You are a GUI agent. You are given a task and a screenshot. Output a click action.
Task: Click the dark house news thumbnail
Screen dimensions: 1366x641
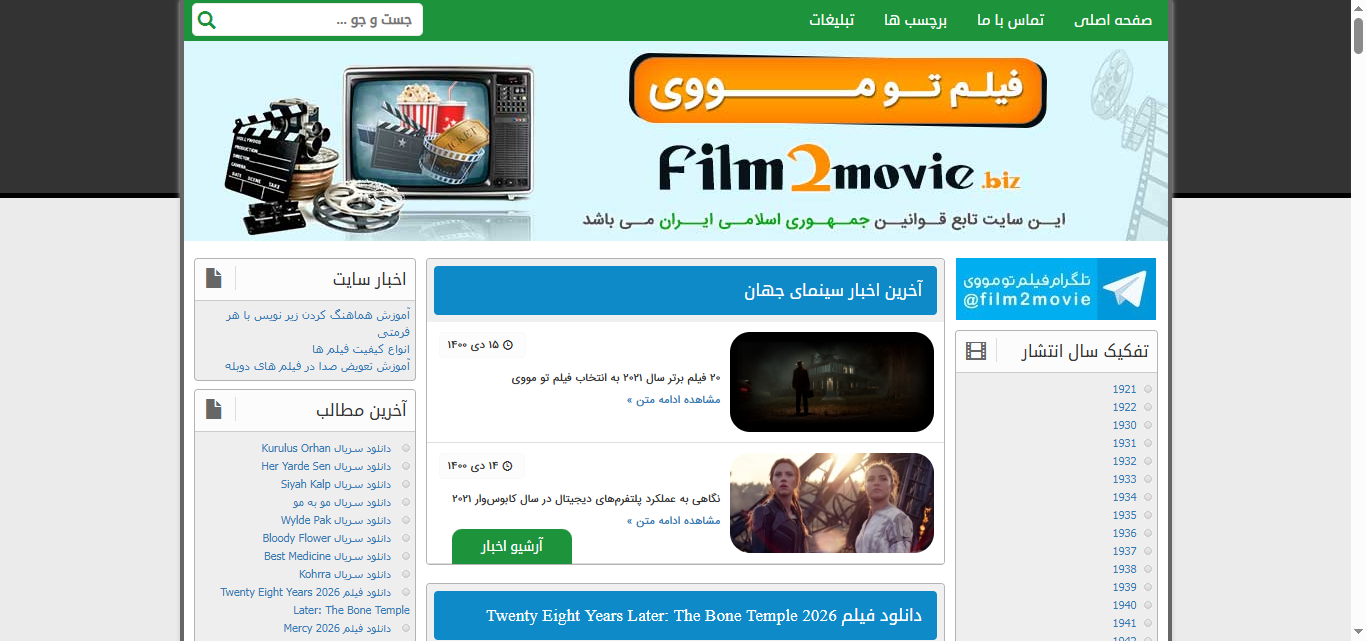(831, 382)
